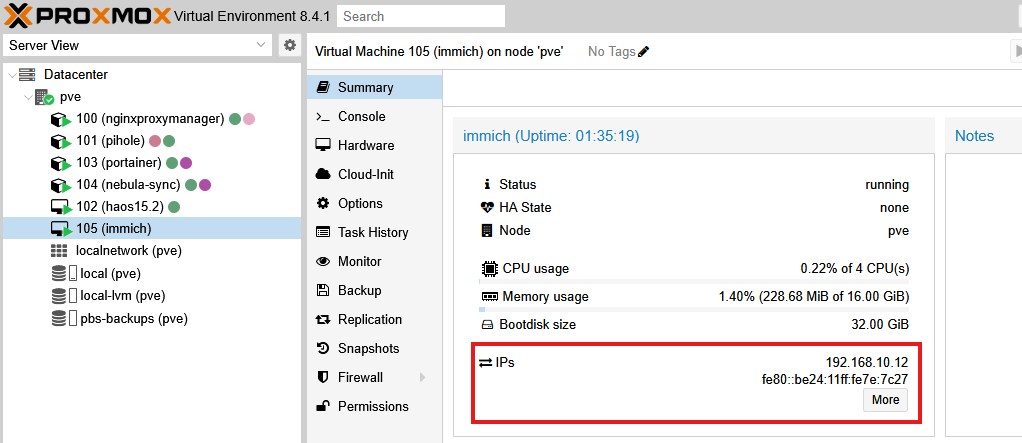Click the Memory usage progress bar
The height and width of the screenshot is (443, 1022).
(694, 310)
